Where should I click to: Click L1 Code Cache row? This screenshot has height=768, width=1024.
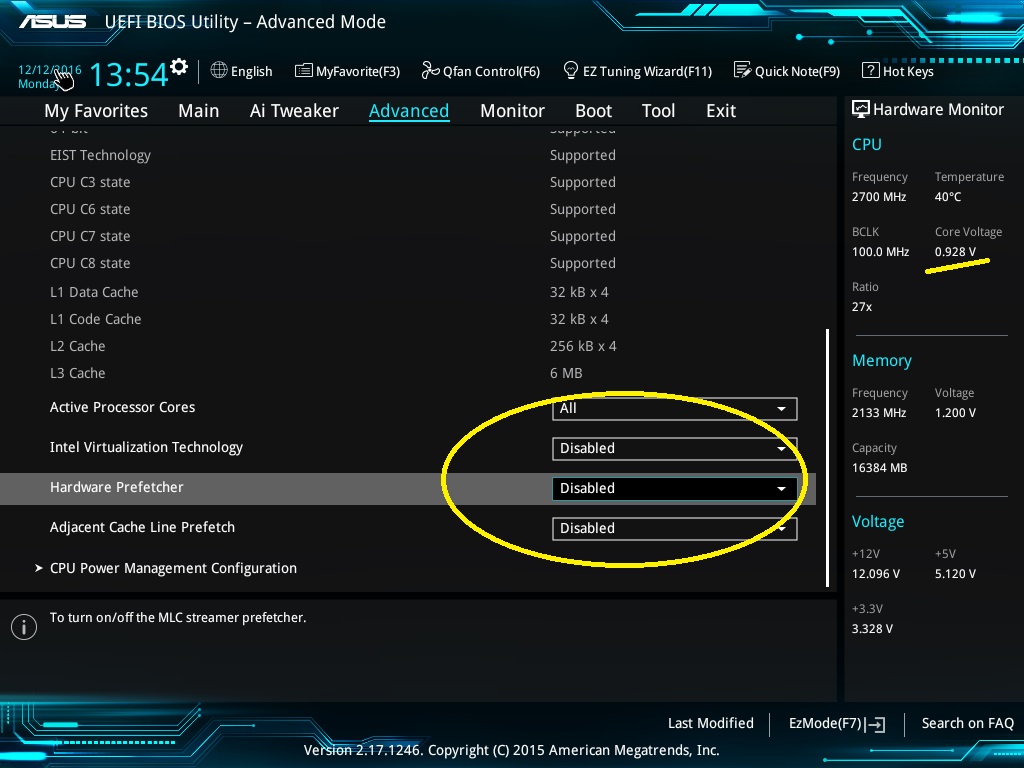click(95, 319)
